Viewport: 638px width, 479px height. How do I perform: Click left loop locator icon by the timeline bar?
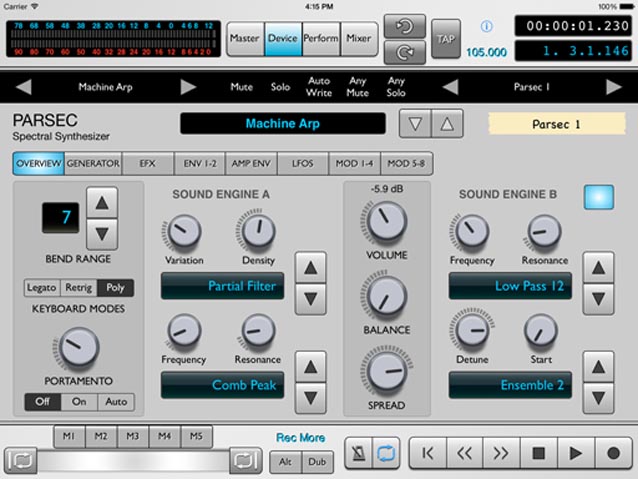[x=20, y=460]
